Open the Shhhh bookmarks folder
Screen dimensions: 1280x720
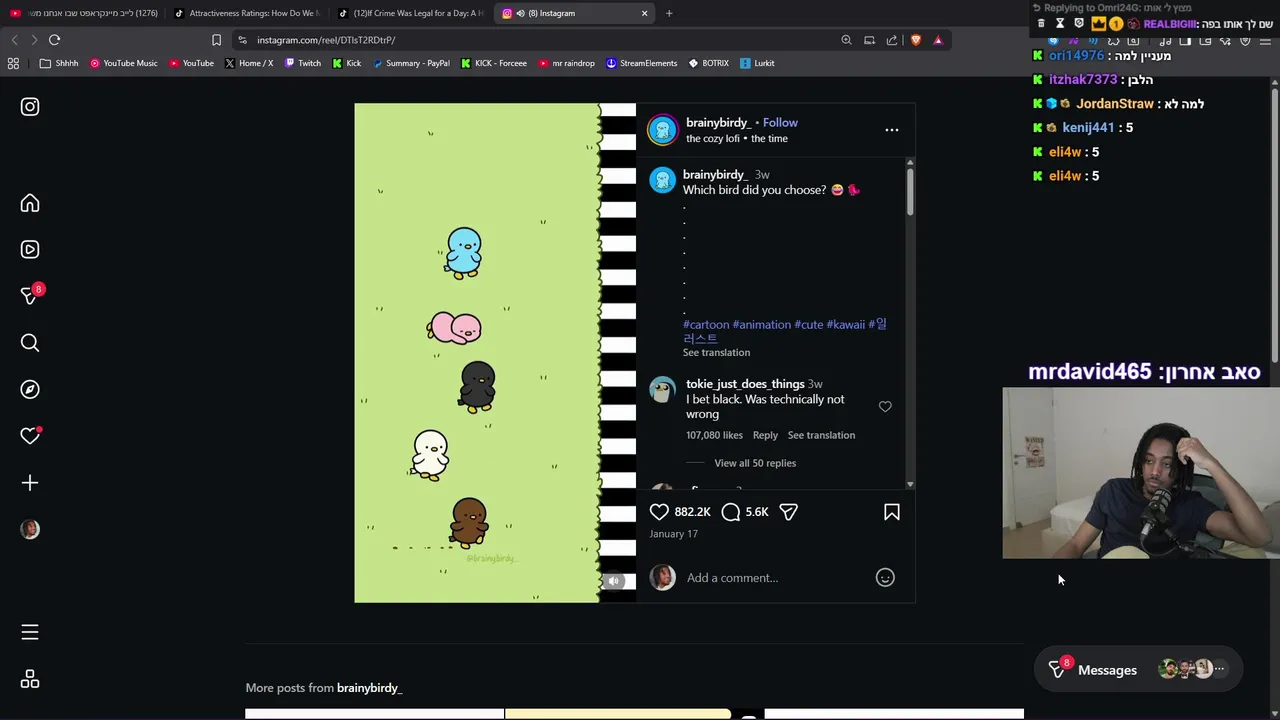(59, 63)
